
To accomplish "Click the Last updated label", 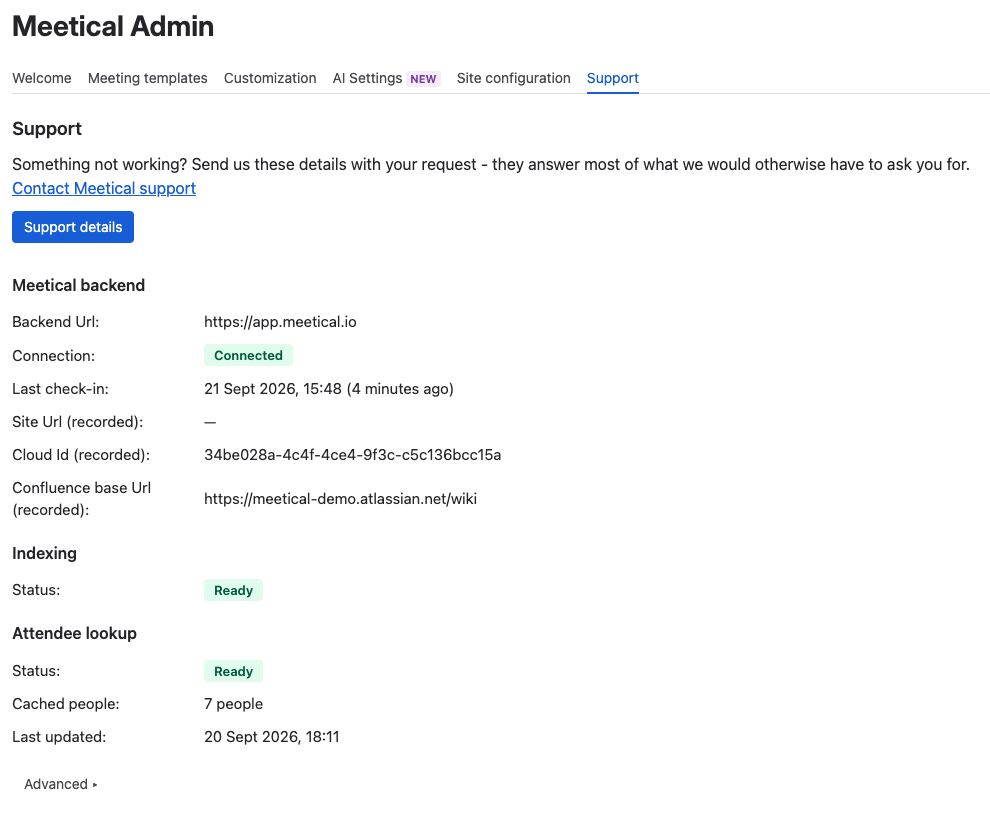I will (x=59, y=737).
